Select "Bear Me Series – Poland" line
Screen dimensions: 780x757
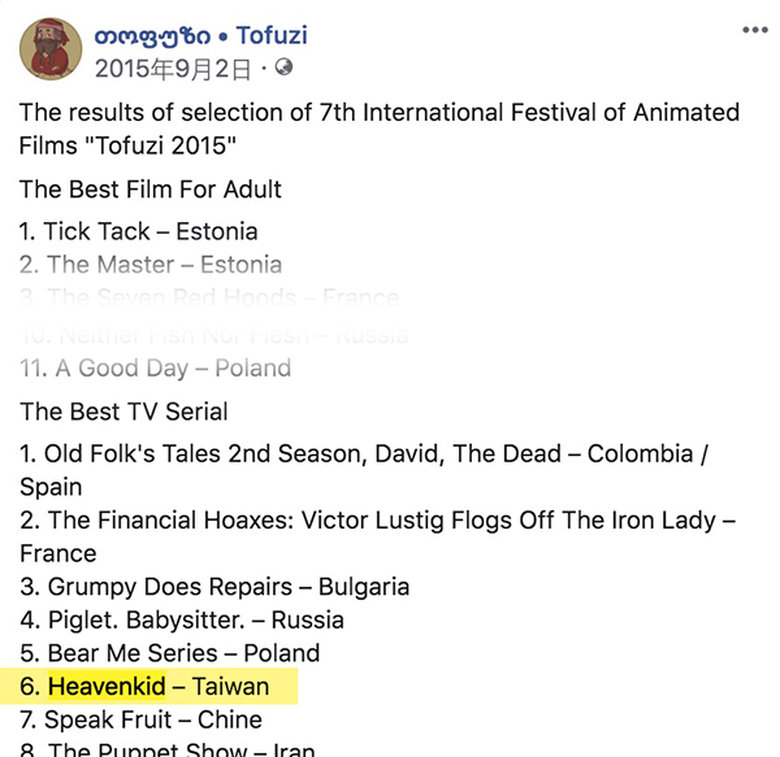tap(169, 653)
